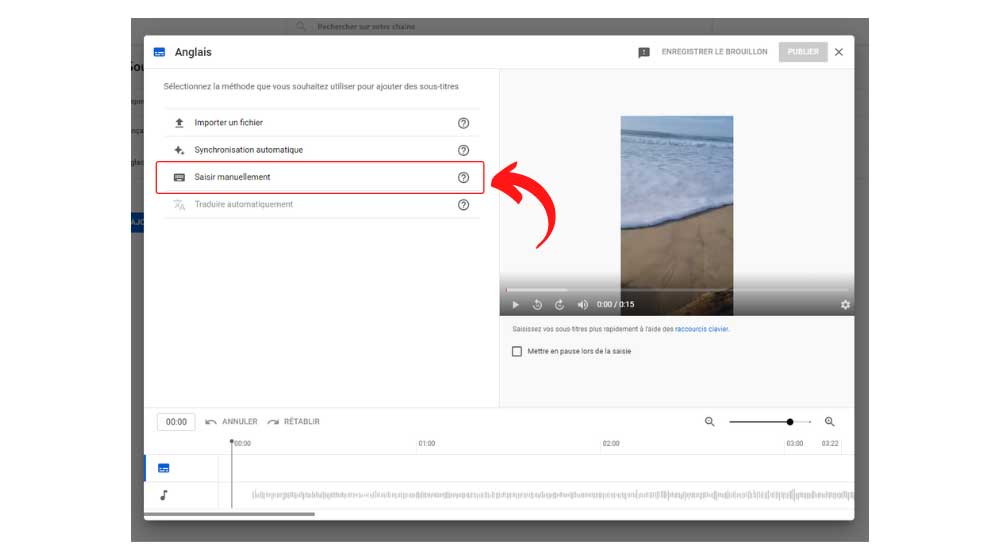This screenshot has height=560, width=1000.
Task: Choose Synchronisation automatique method
Action: coord(321,150)
